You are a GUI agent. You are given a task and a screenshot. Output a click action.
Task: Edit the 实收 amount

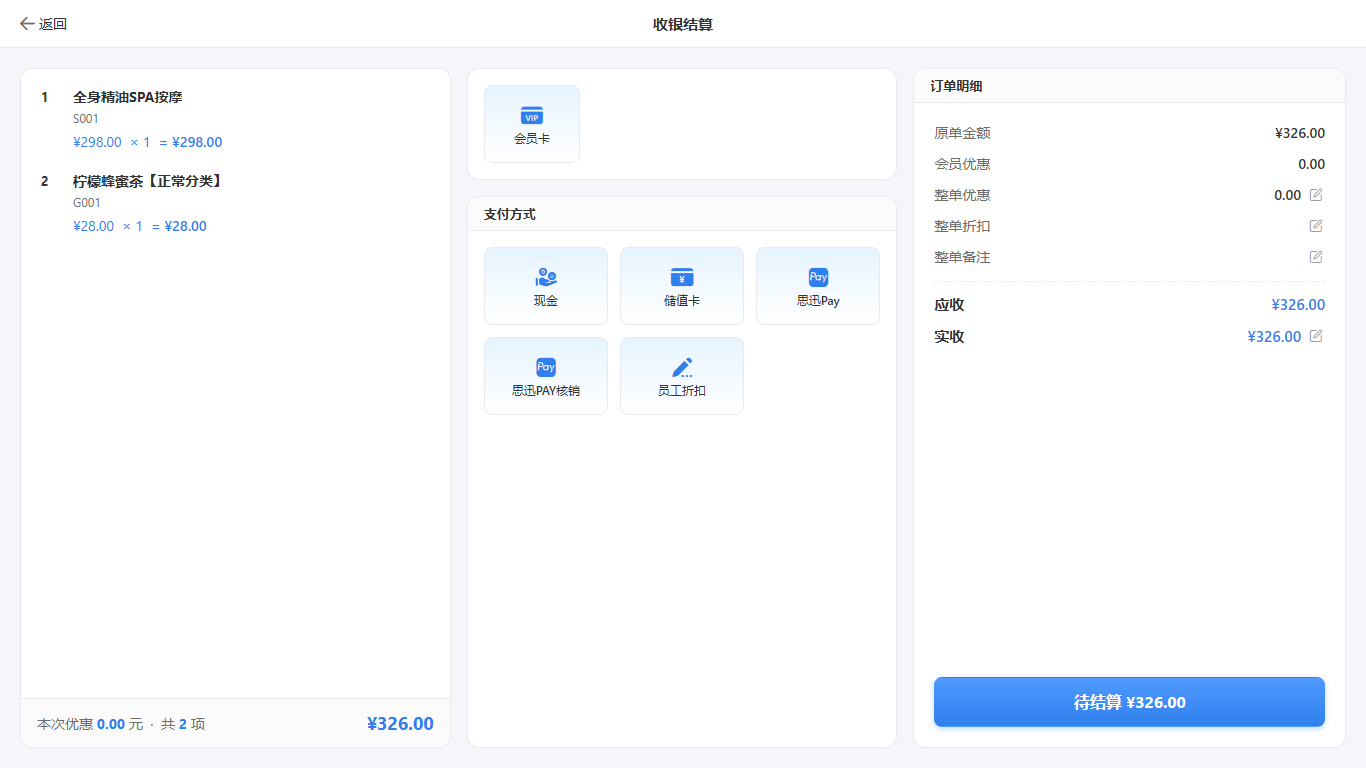(x=1316, y=336)
